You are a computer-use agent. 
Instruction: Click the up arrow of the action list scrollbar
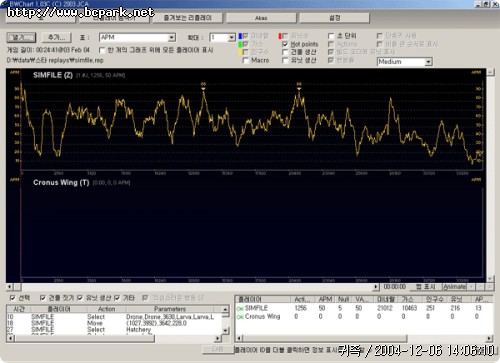coord(226,309)
